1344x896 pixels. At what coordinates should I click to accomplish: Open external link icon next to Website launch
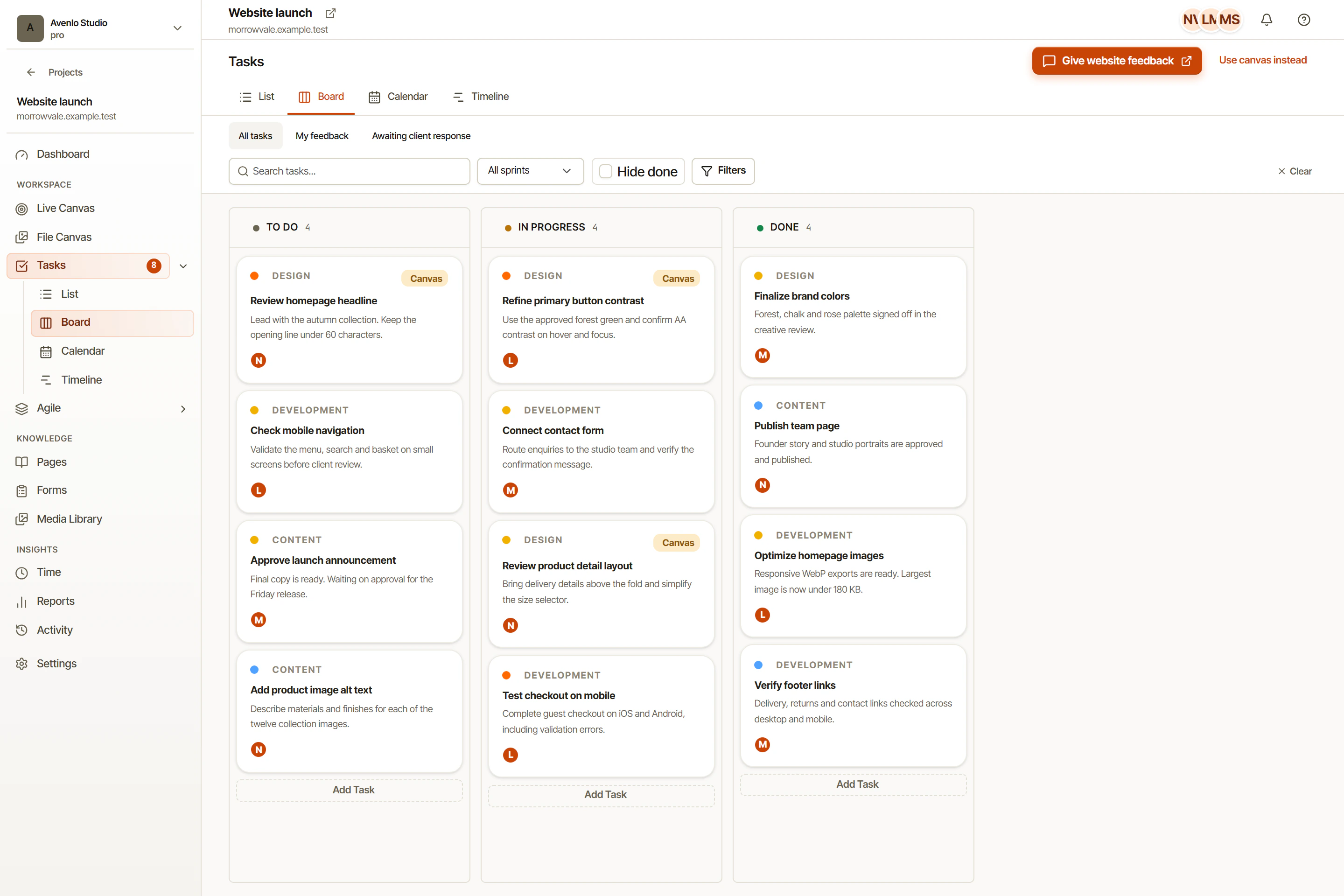pos(330,13)
